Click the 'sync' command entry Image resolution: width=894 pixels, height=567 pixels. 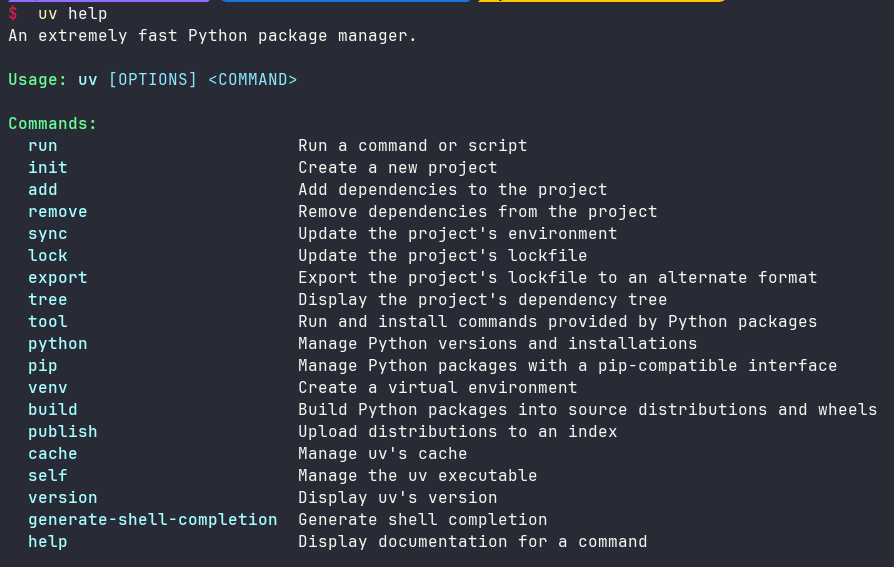pyautogui.click(x=48, y=234)
